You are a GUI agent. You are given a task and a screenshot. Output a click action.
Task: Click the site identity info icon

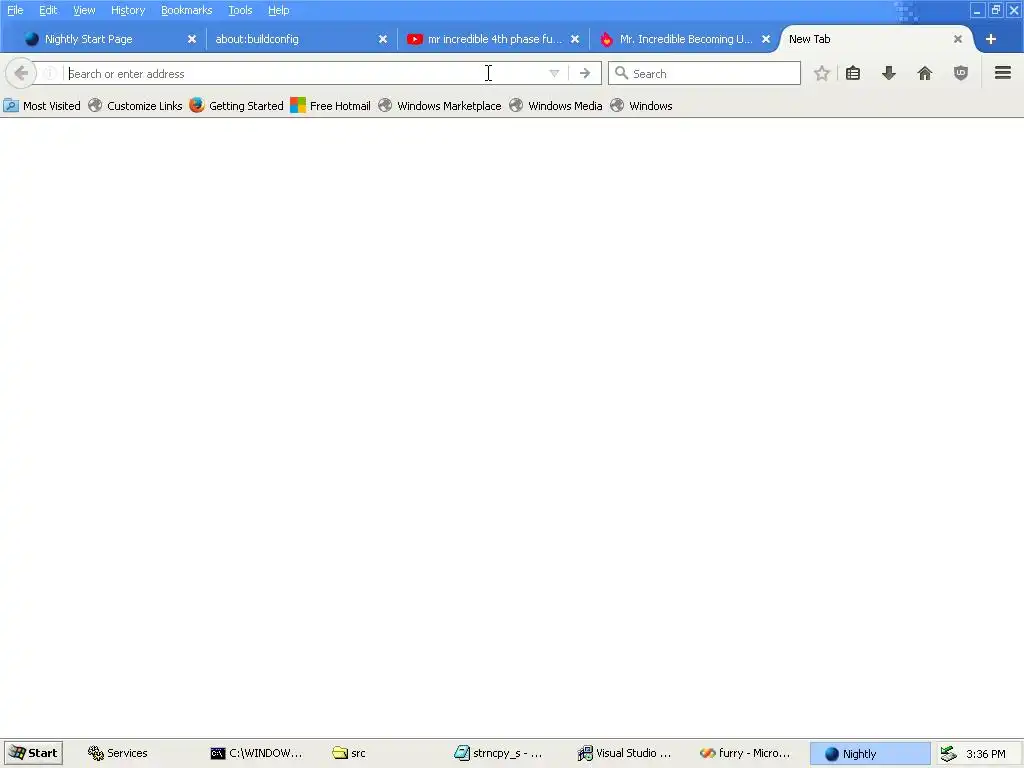(x=50, y=73)
